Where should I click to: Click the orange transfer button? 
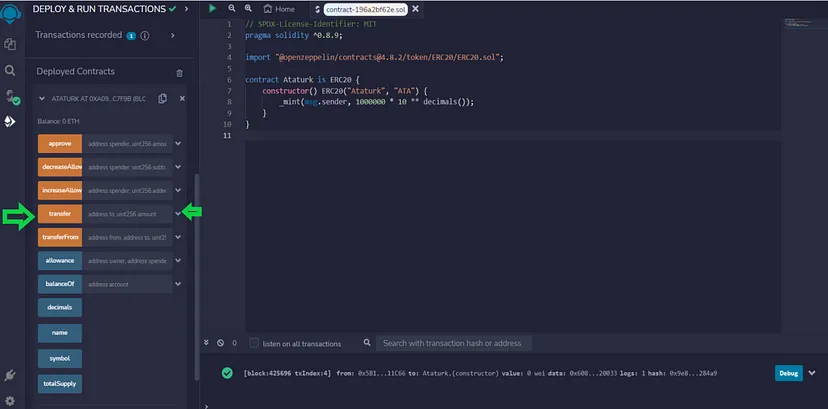(60, 213)
